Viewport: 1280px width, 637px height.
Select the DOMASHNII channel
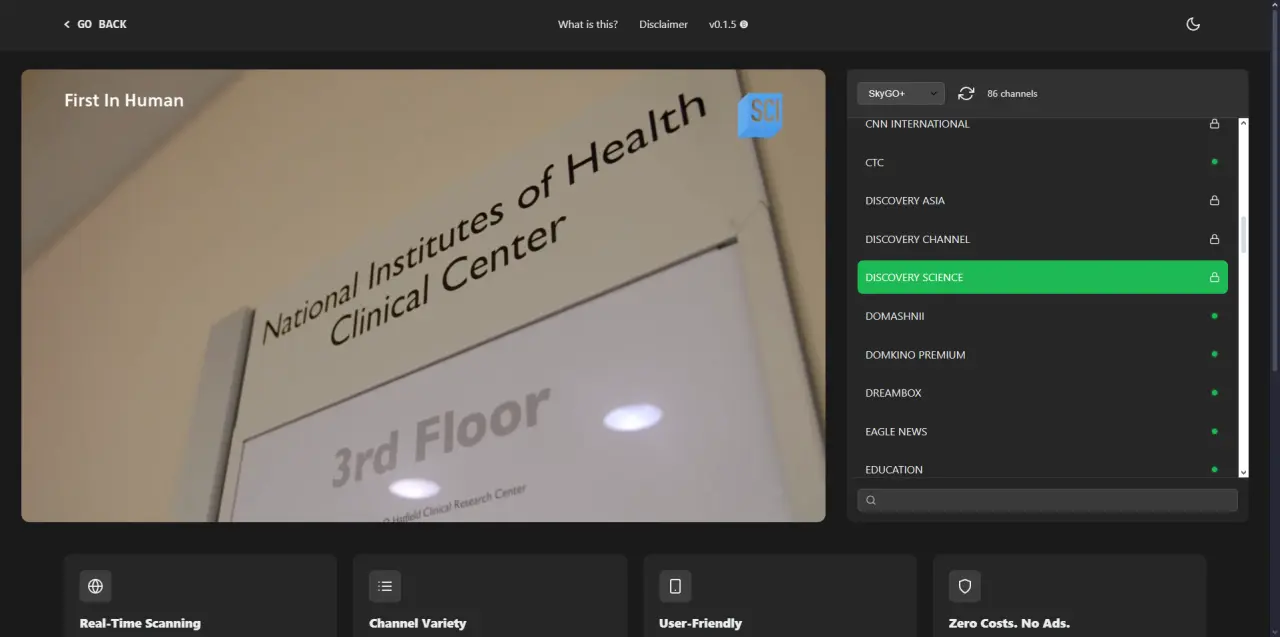point(1042,316)
